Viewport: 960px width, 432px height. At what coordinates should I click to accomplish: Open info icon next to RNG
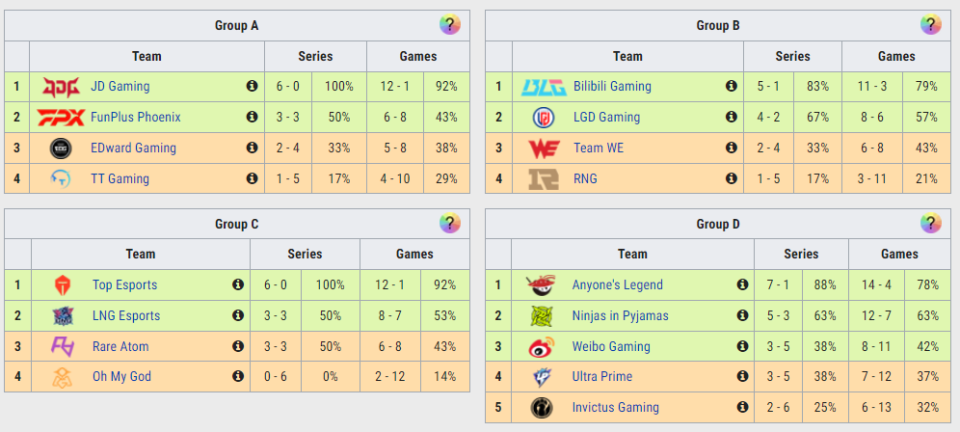click(x=731, y=178)
